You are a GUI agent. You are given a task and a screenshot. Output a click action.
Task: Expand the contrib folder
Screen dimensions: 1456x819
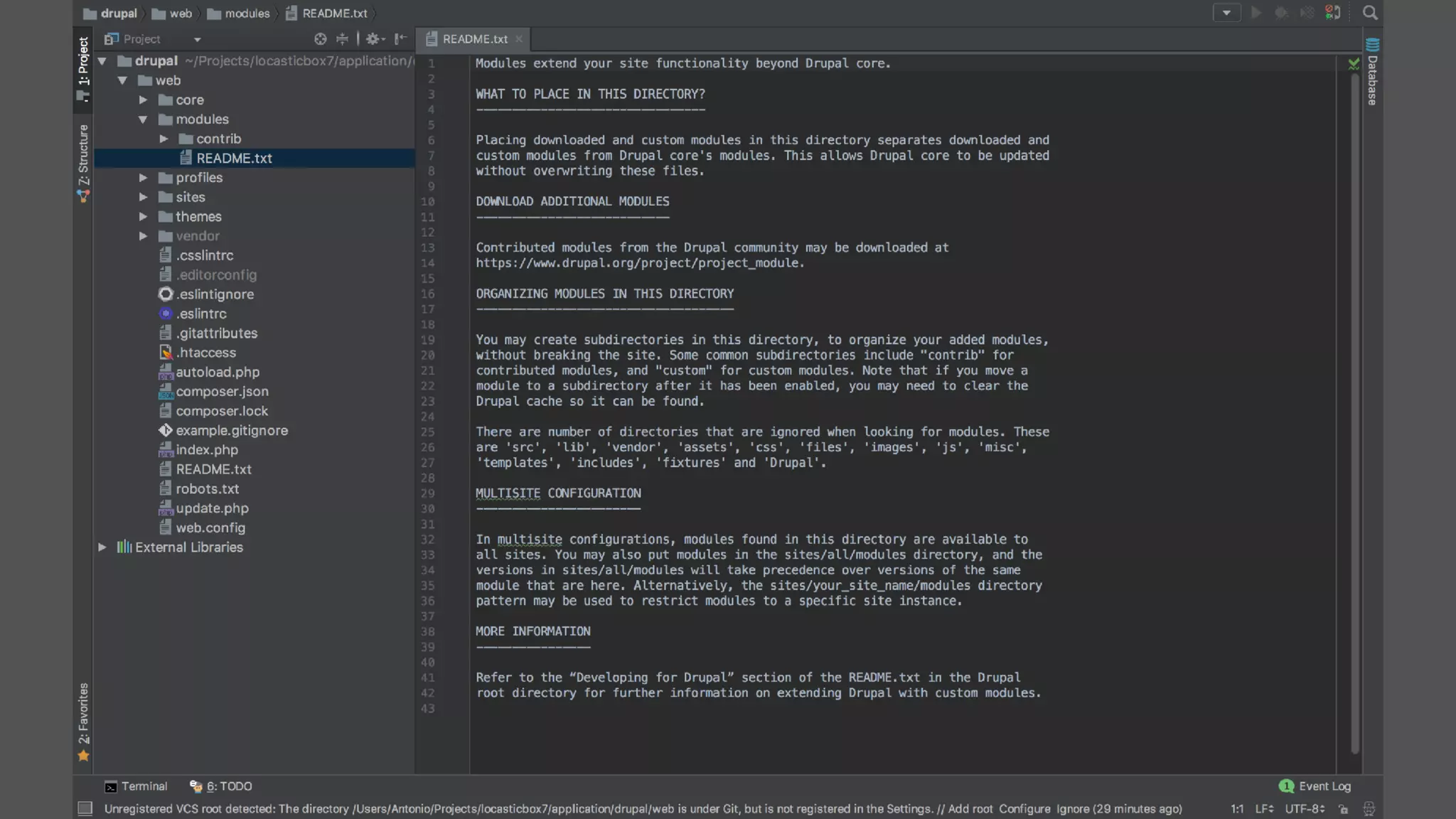[x=164, y=139]
